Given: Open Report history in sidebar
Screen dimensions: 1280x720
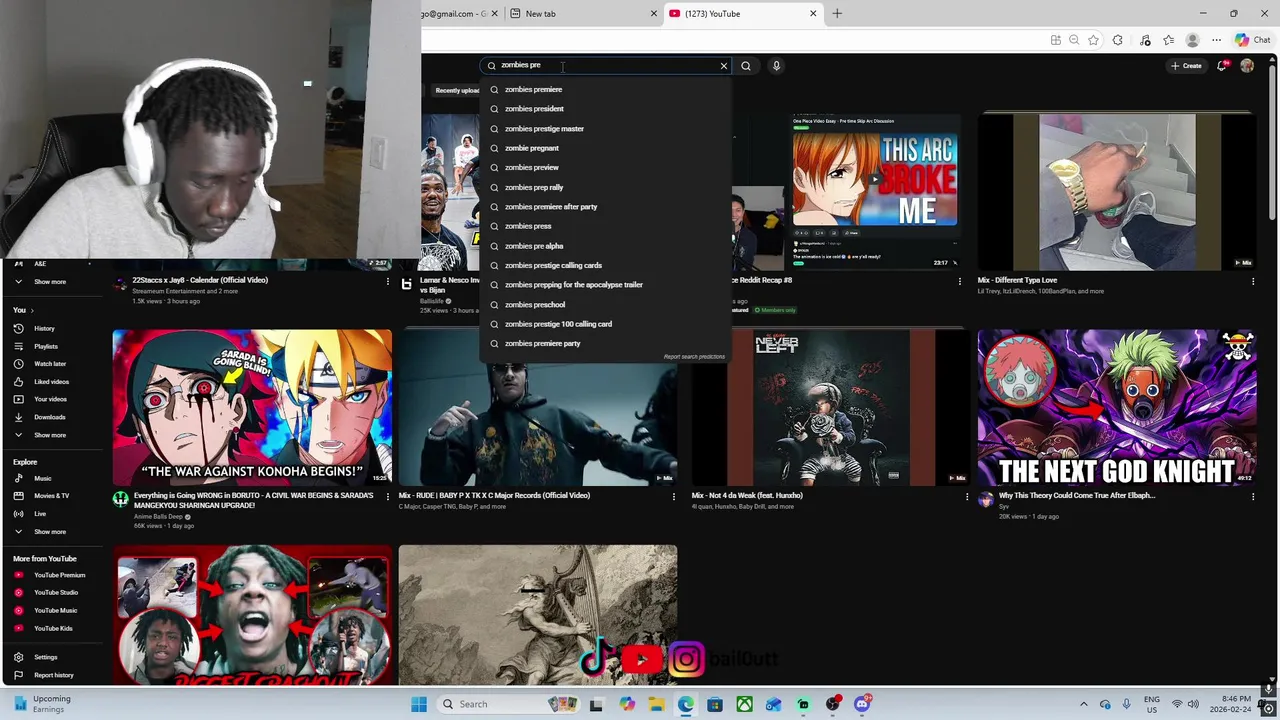Looking at the screenshot, I should coord(53,675).
